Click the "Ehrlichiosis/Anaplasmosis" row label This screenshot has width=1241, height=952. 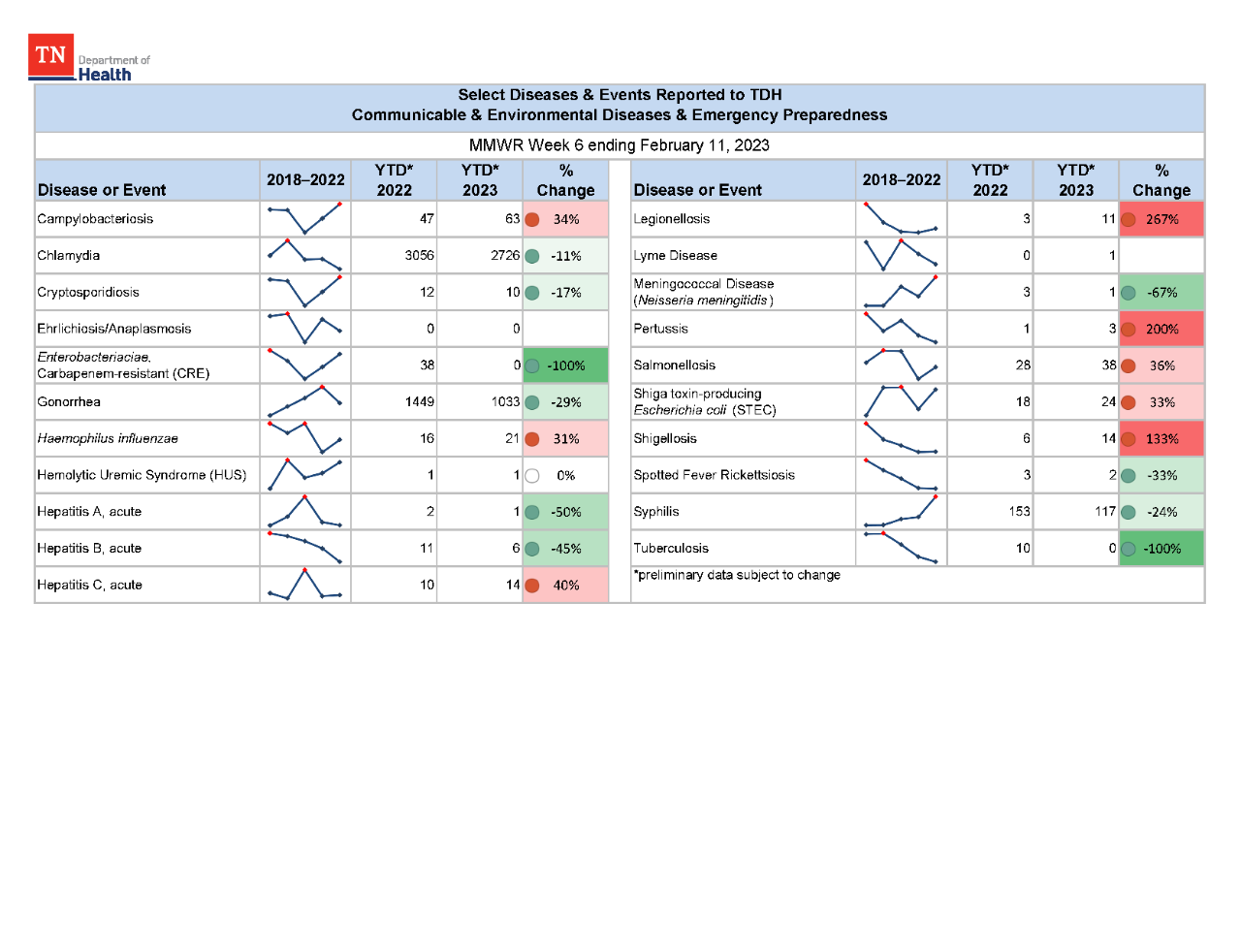(114, 330)
